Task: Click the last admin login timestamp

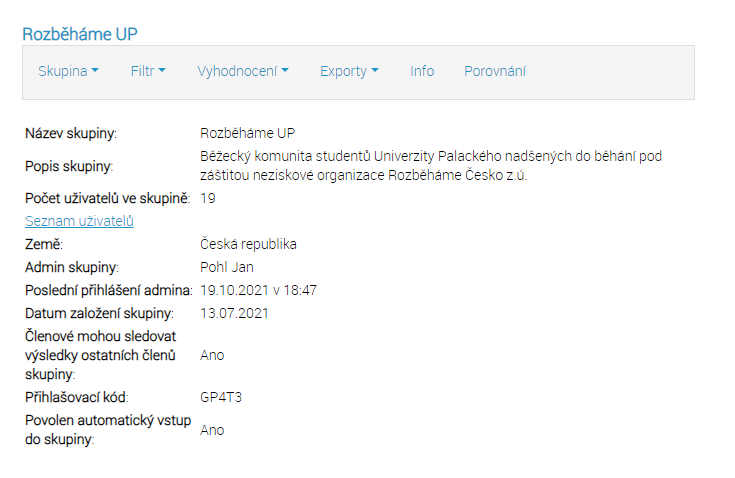Action: click(x=258, y=290)
